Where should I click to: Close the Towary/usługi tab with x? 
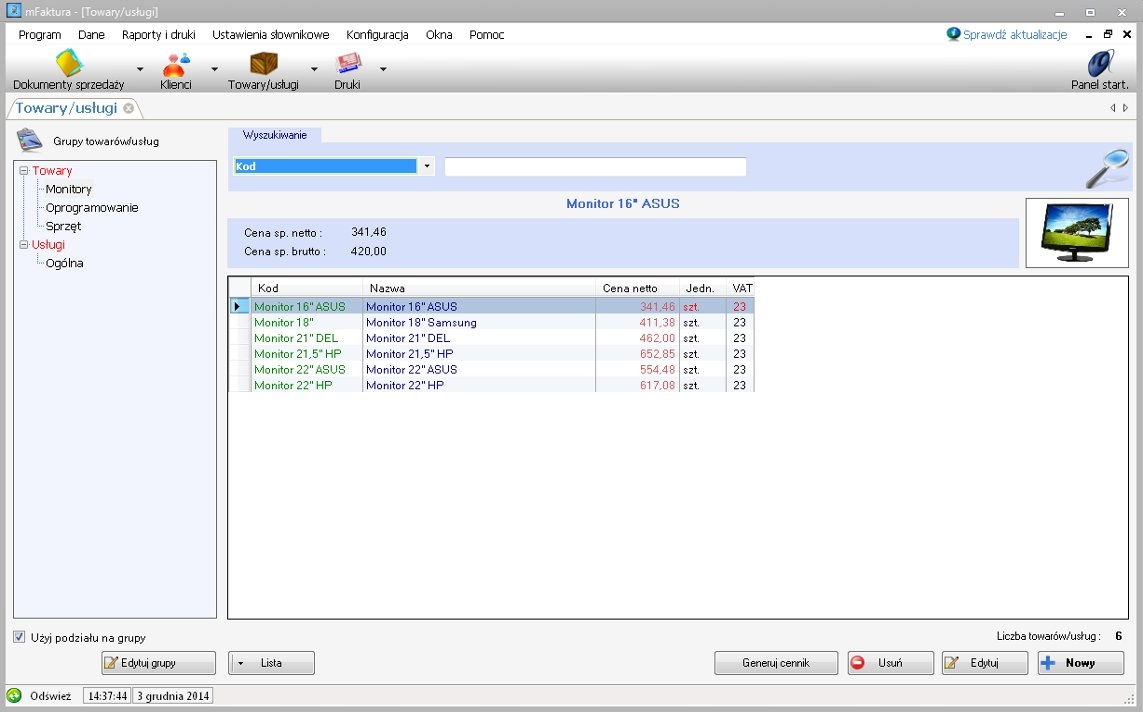[128, 108]
